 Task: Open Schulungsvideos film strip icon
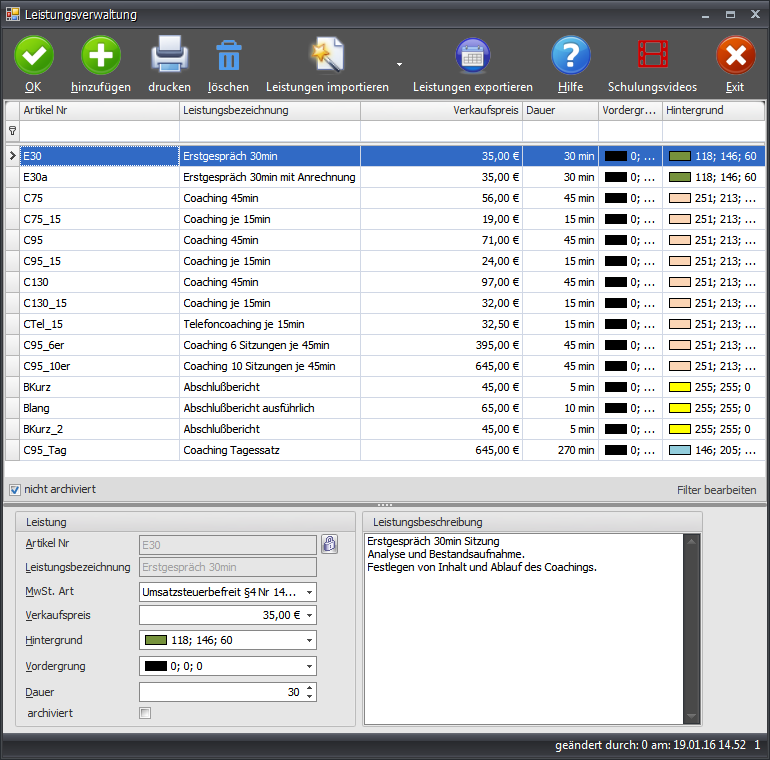(x=652, y=55)
